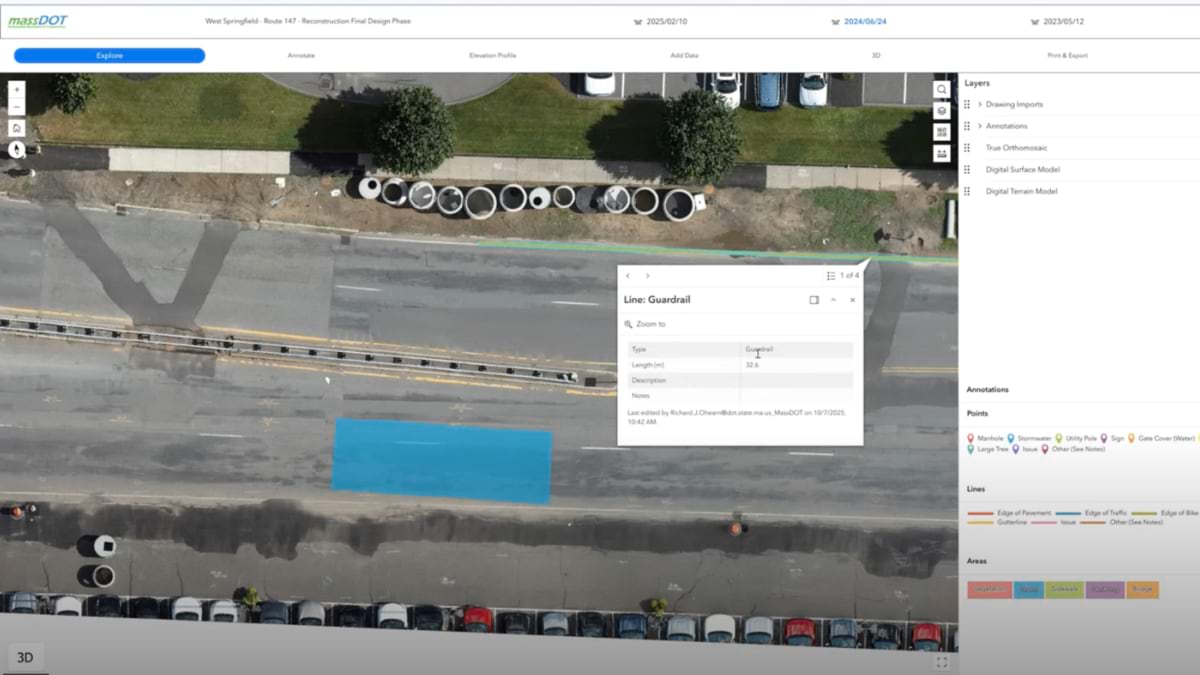
Task: Toggle fullscreen map view icon
Action: coord(941,661)
